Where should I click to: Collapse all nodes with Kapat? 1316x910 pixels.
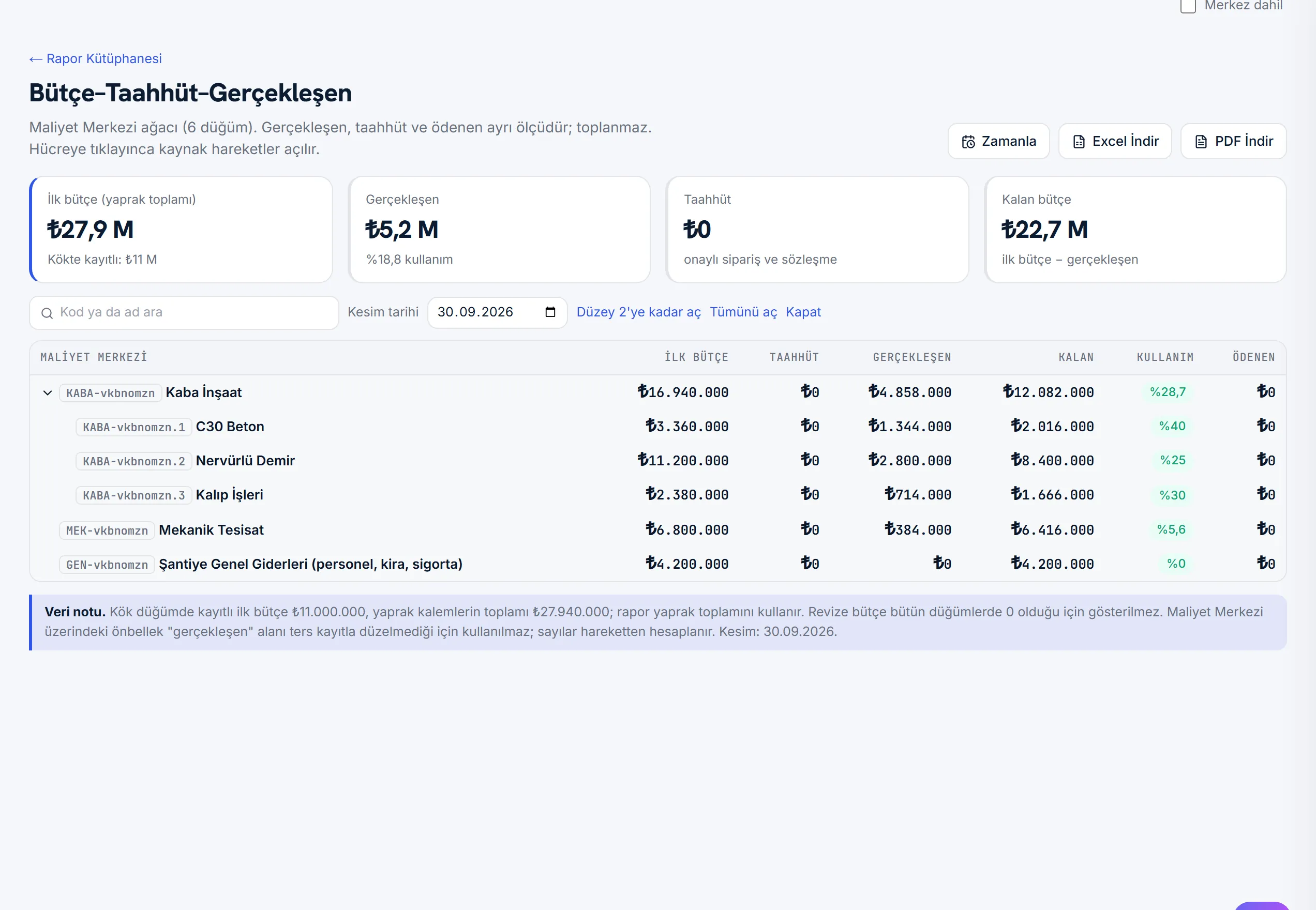(803, 312)
